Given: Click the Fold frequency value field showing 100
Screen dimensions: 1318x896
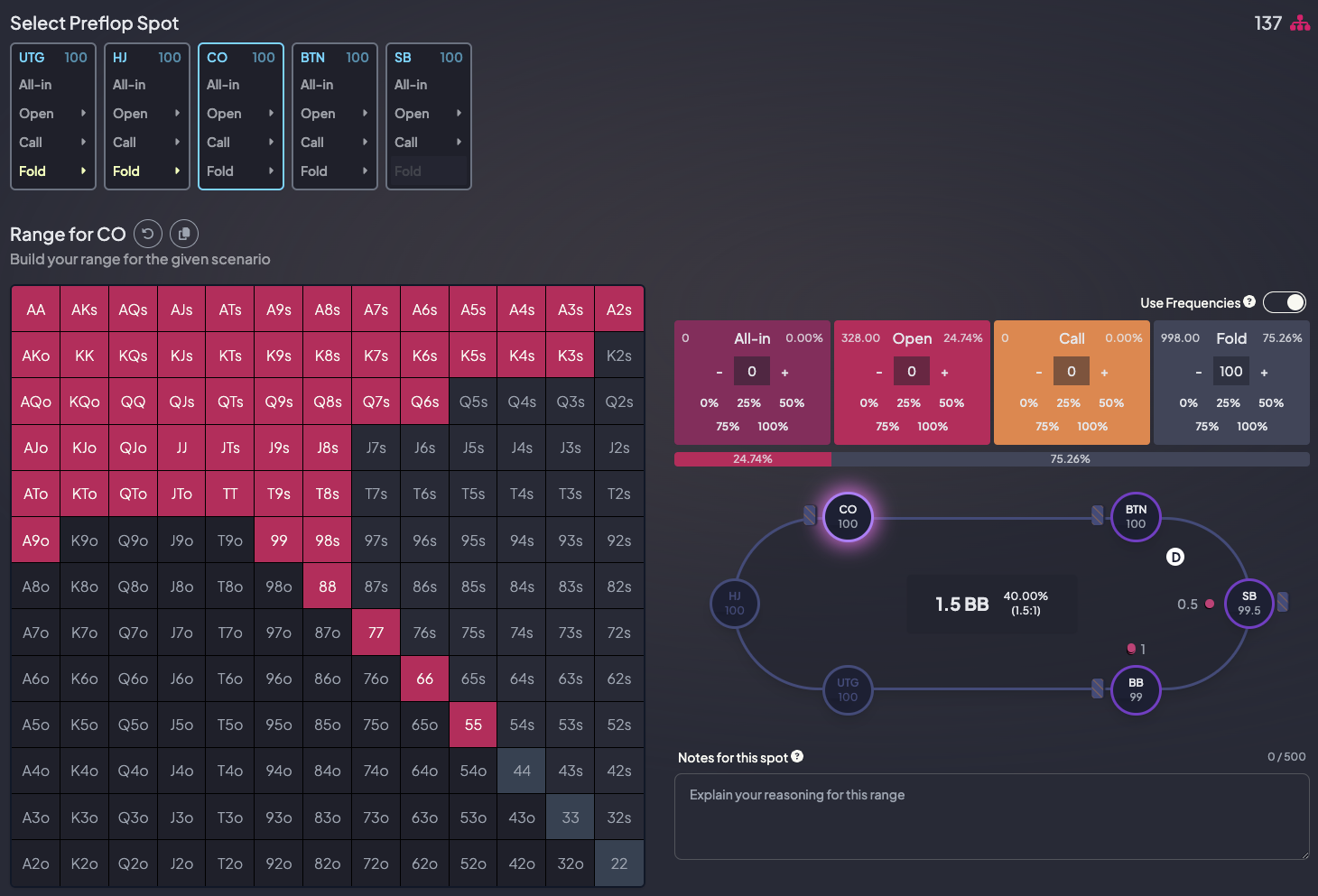Looking at the screenshot, I should (x=1231, y=371).
